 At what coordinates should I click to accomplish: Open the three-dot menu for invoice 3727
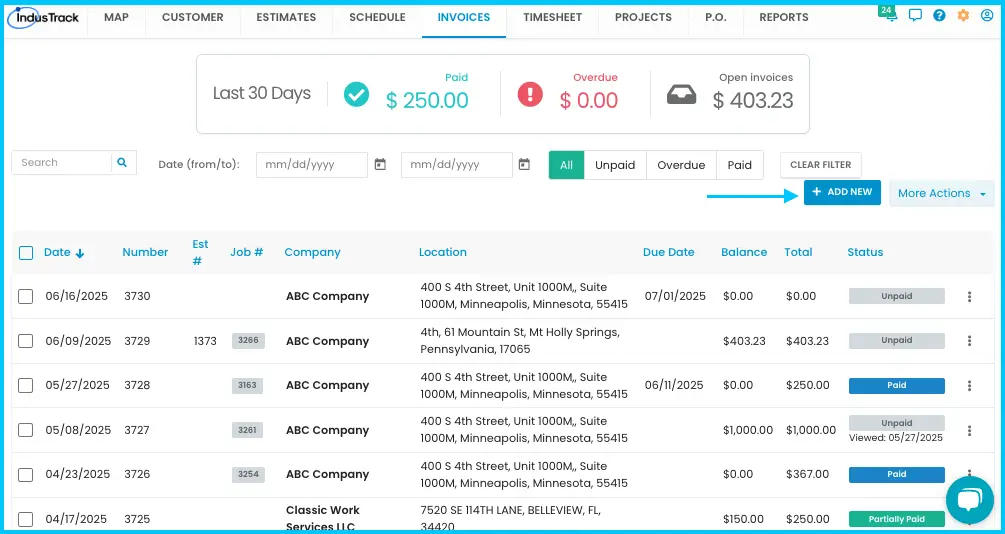969,430
